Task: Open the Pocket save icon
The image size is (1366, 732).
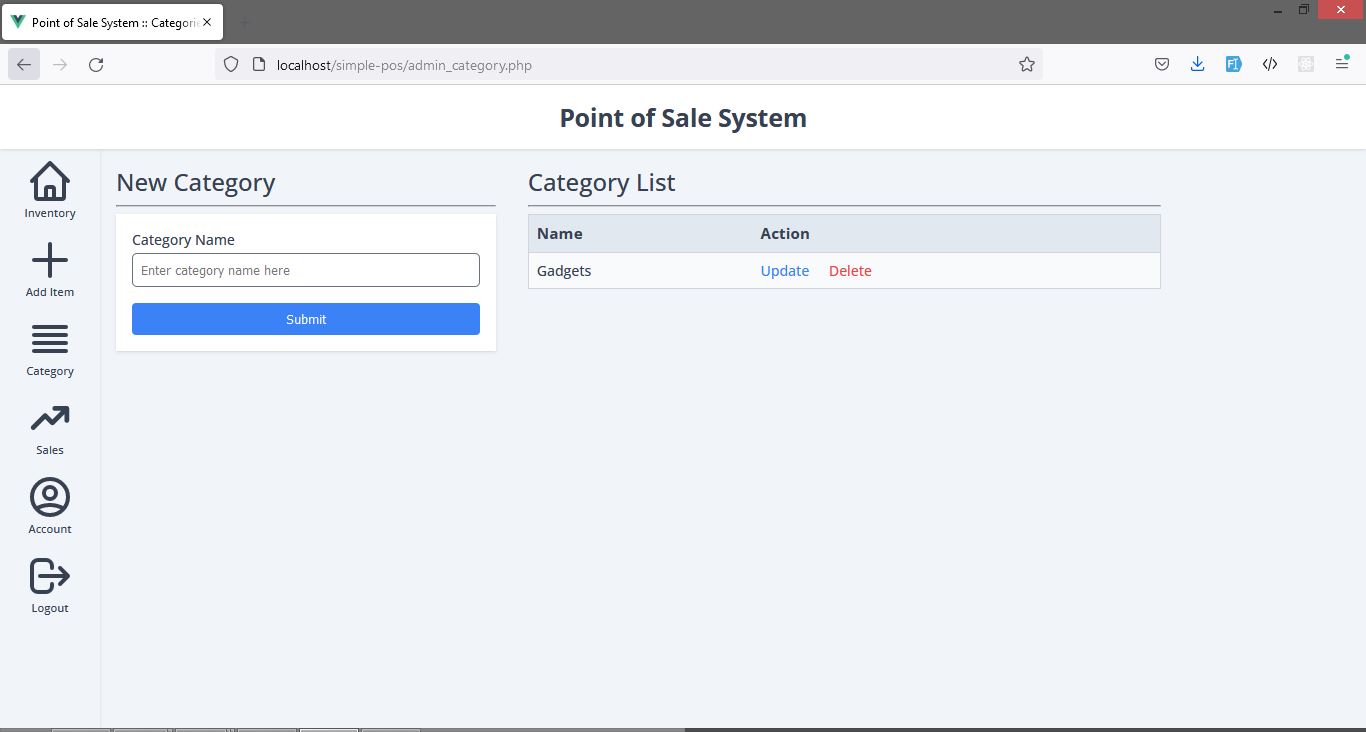Action: click(x=1162, y=64)
